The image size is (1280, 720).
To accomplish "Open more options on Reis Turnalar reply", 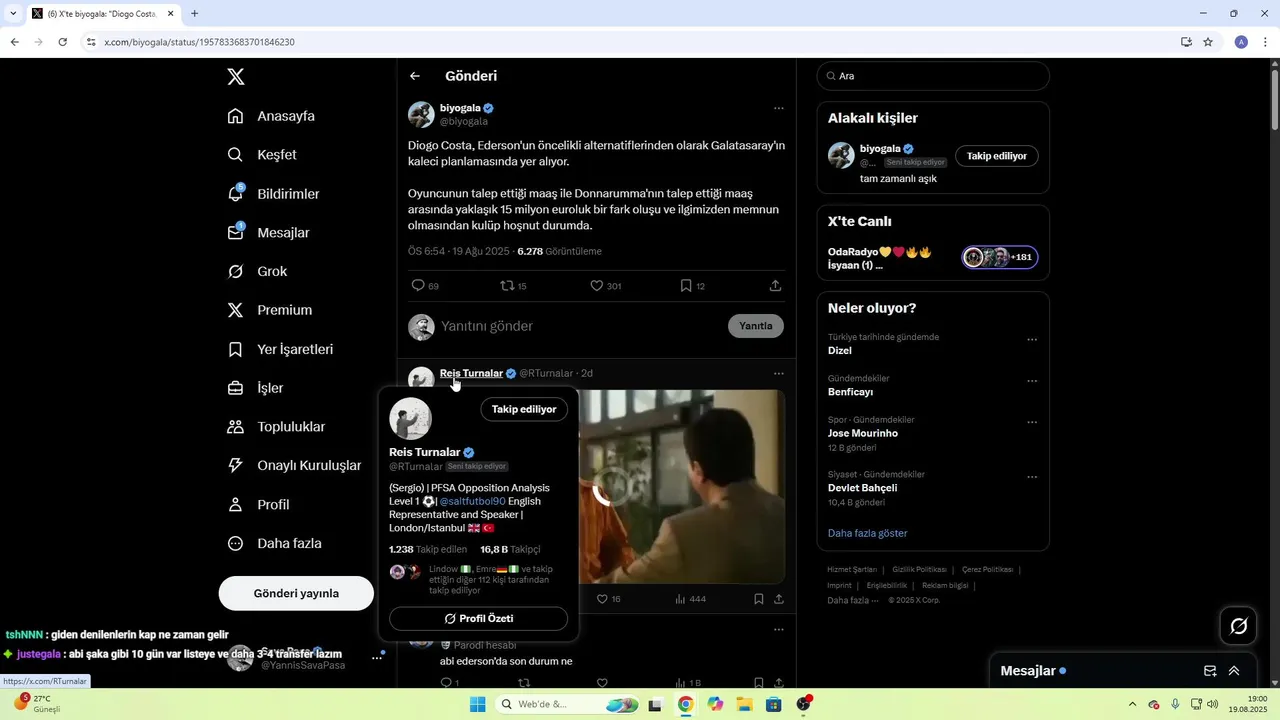I will point(778,373).
